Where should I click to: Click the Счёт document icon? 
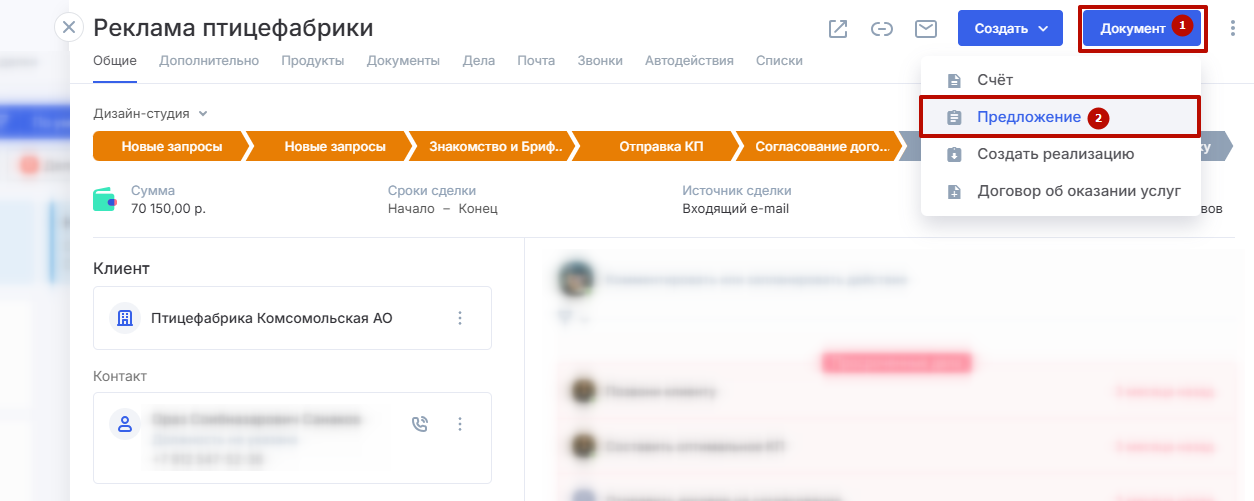(x=954, y=81)
